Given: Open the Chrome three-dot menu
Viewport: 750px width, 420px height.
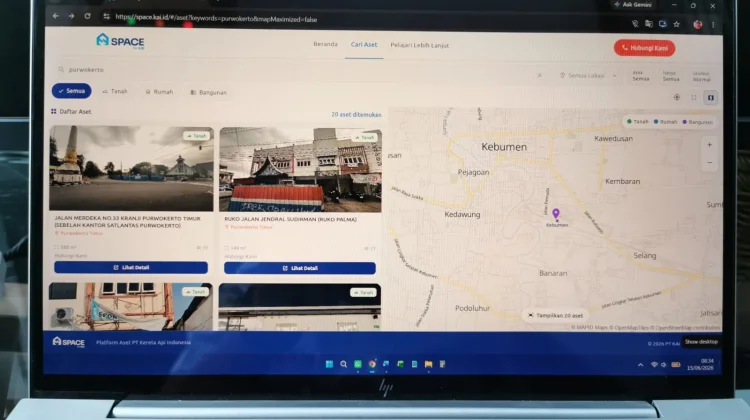Looking at the screenshot, I should tap(713, 24).
